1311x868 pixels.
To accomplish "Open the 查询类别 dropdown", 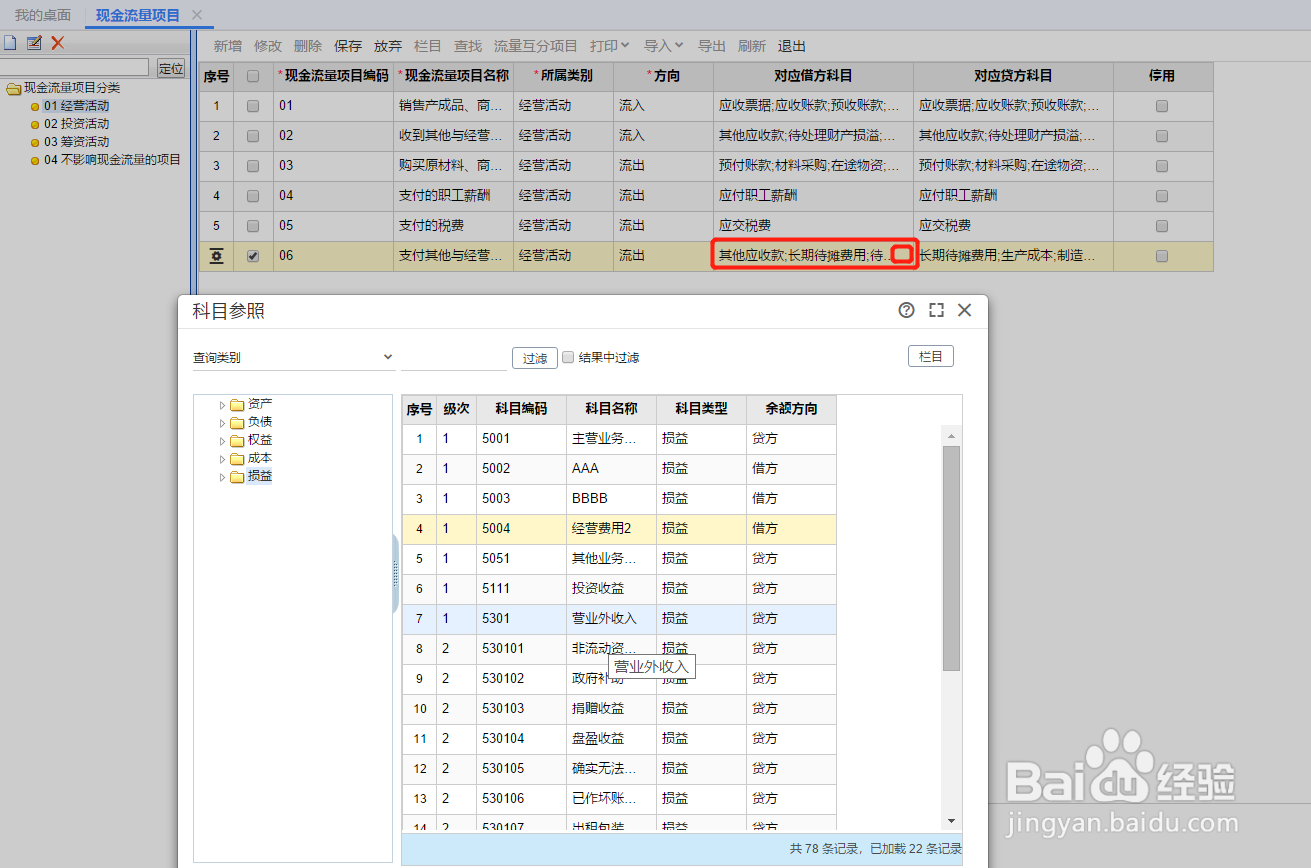I will (x=294, y=357).
